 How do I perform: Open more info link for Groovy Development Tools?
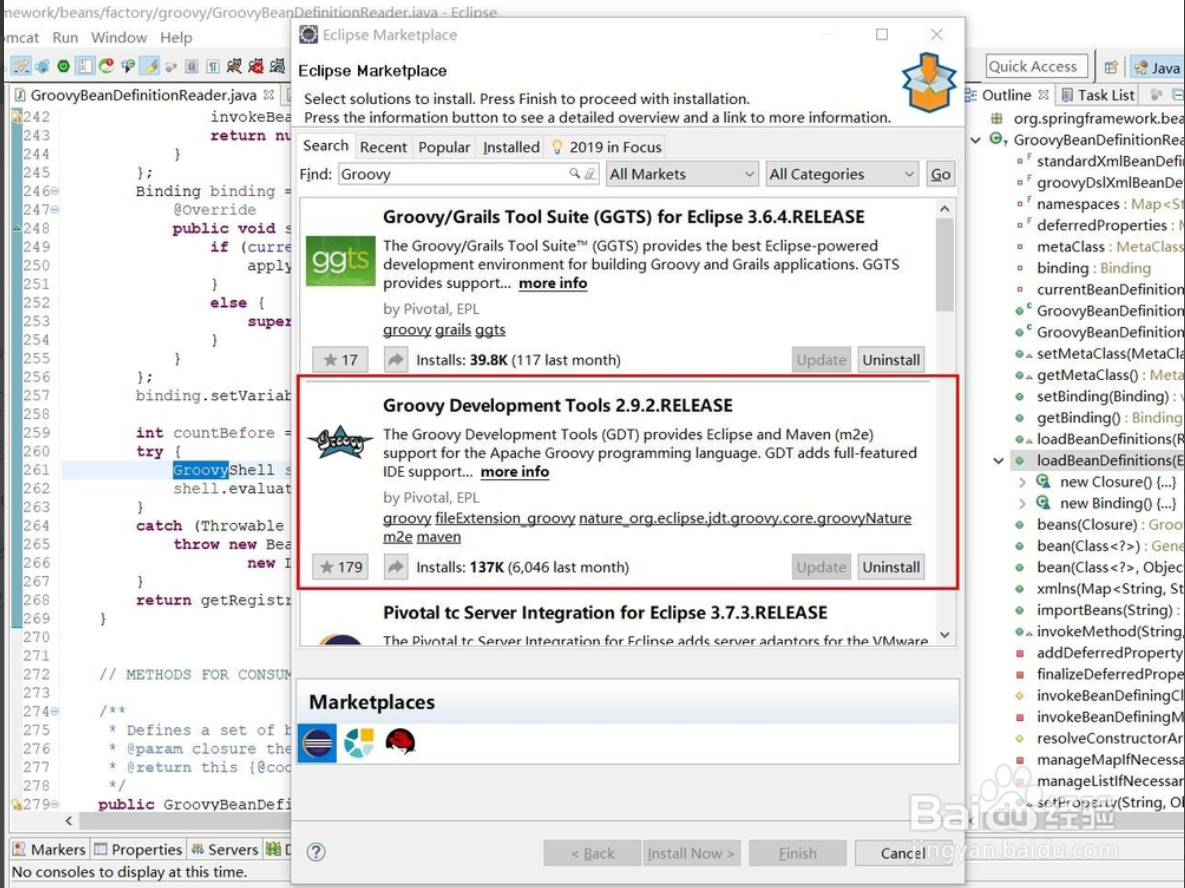(515, 472)
